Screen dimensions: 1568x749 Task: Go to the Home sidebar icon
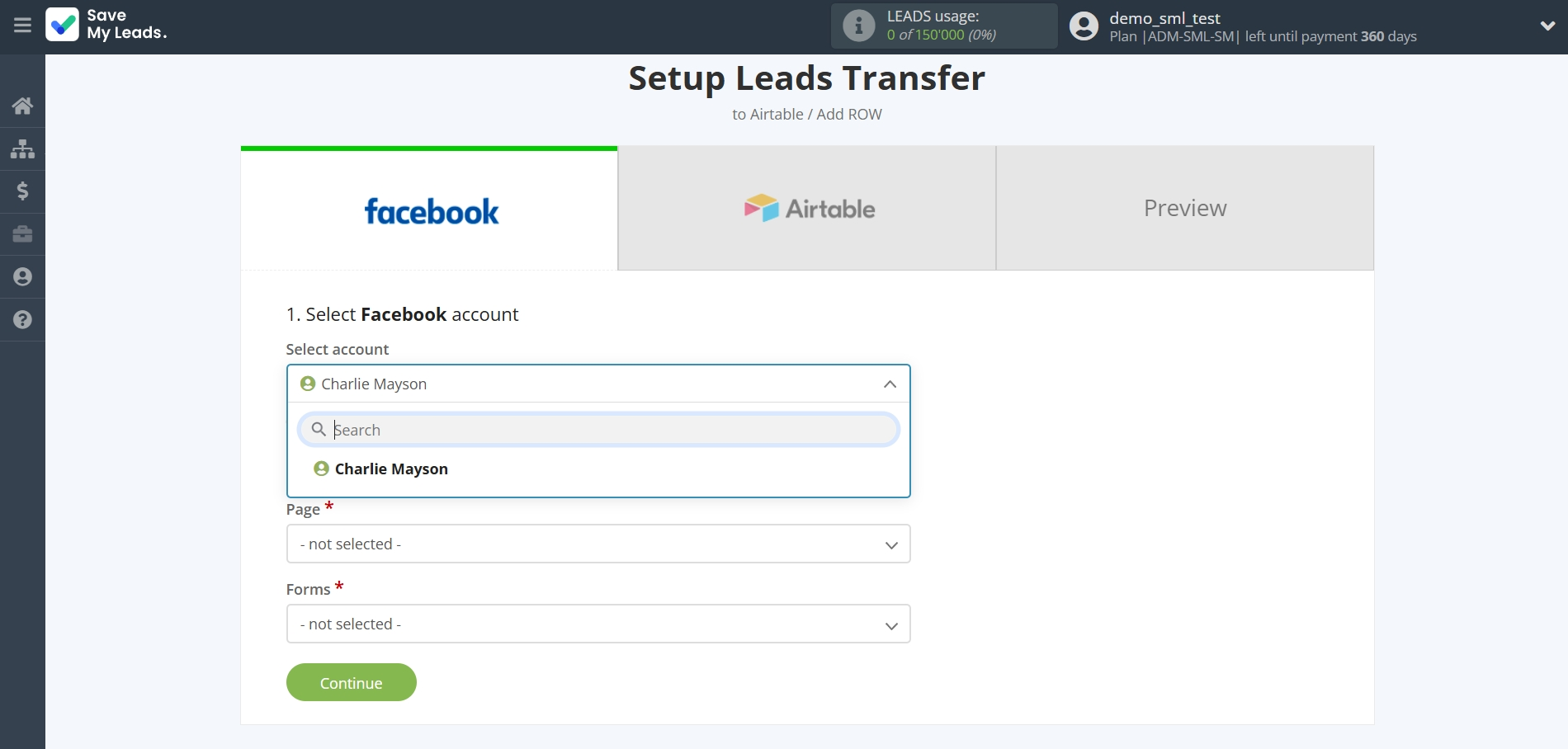click(x=22, y=106)
